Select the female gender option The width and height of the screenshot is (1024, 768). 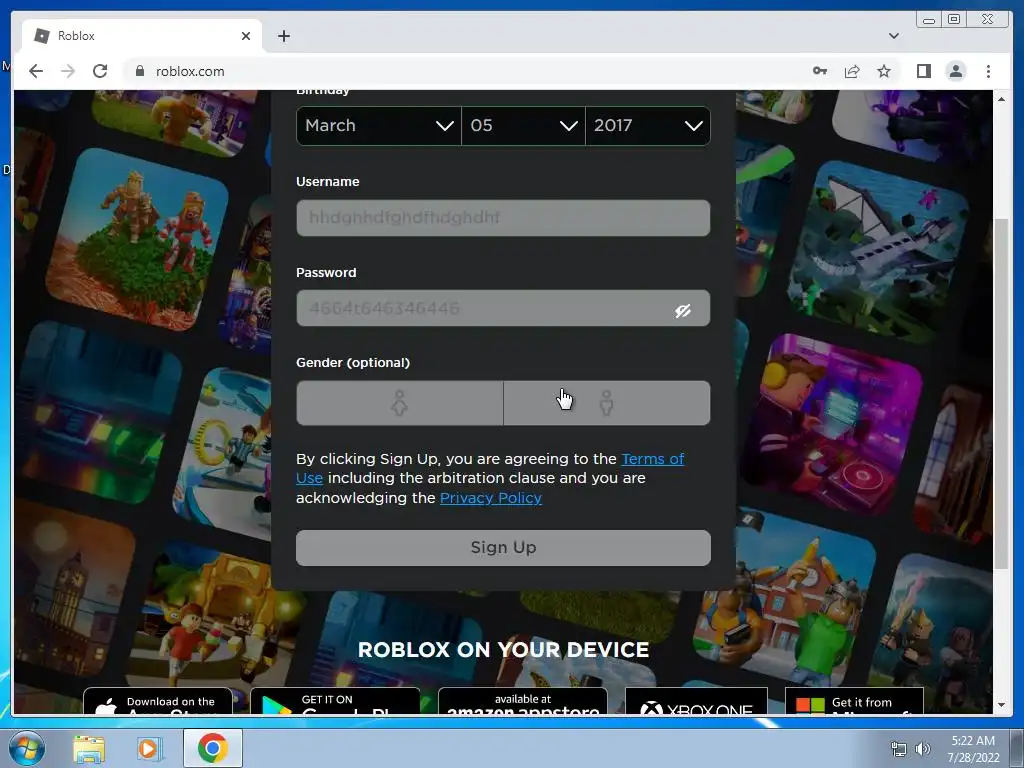[400, 403]
